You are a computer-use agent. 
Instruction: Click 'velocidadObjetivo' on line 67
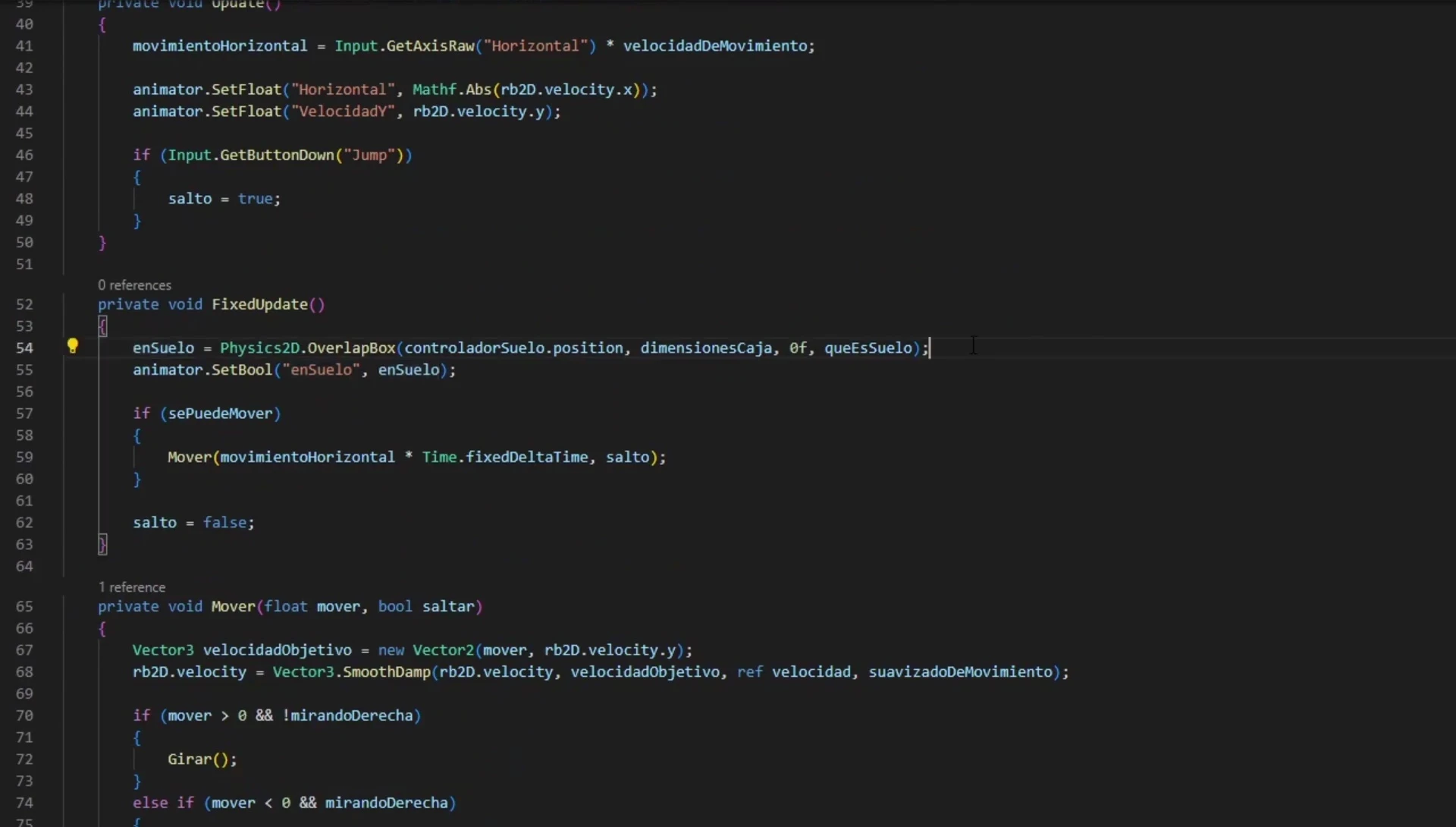(277, 650)
